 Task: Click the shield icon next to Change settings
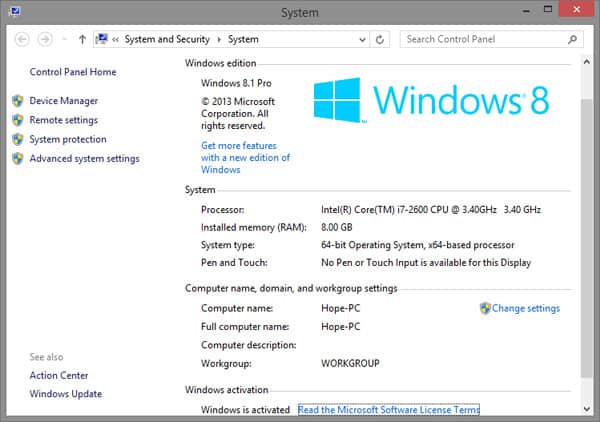485,308
